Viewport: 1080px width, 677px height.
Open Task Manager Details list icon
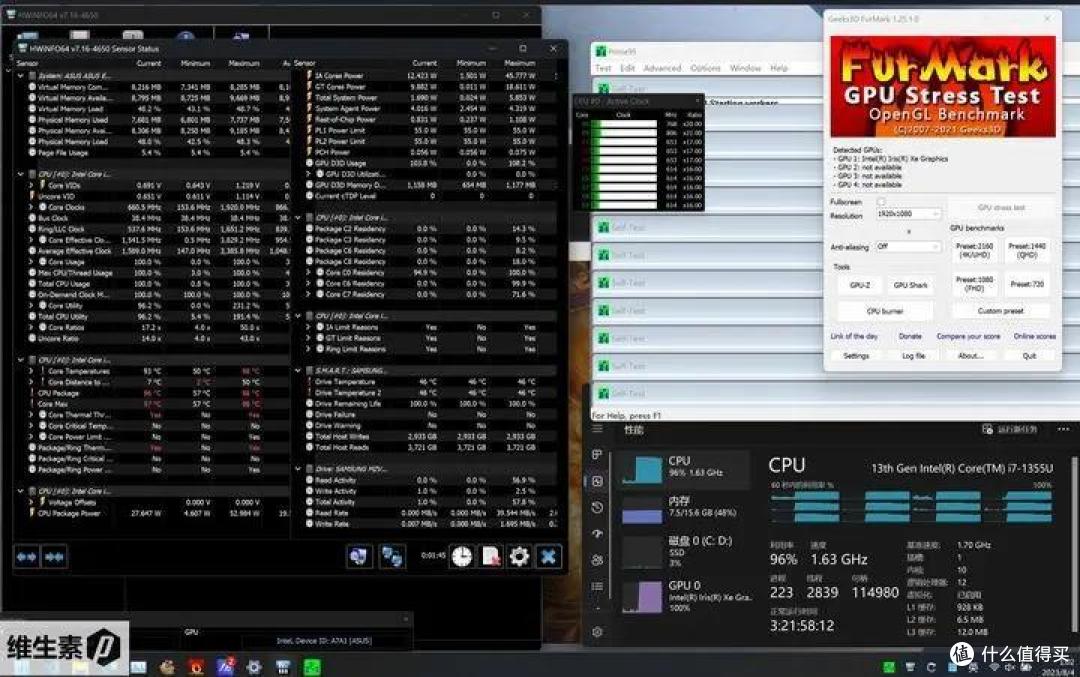[x=597, y=586]
